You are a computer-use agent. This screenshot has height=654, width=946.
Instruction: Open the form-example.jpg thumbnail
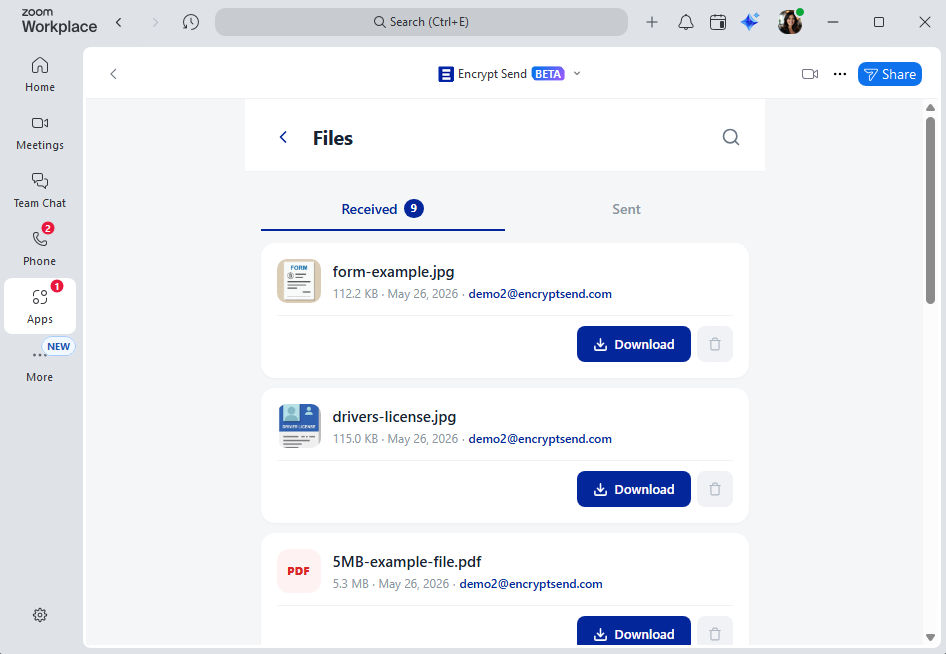[x=299, y=281]
